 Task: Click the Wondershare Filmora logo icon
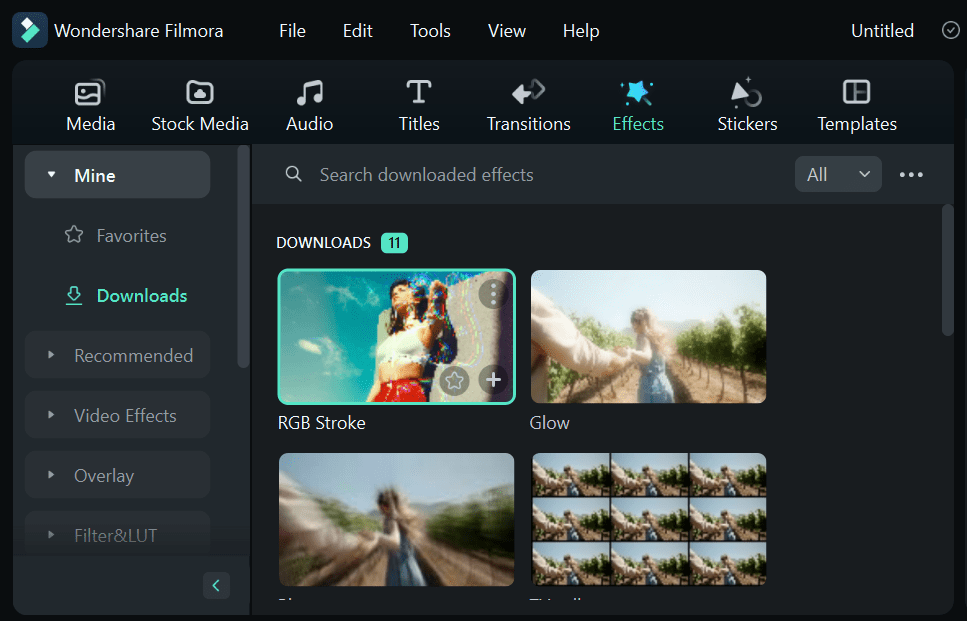(x=30, y=30)
